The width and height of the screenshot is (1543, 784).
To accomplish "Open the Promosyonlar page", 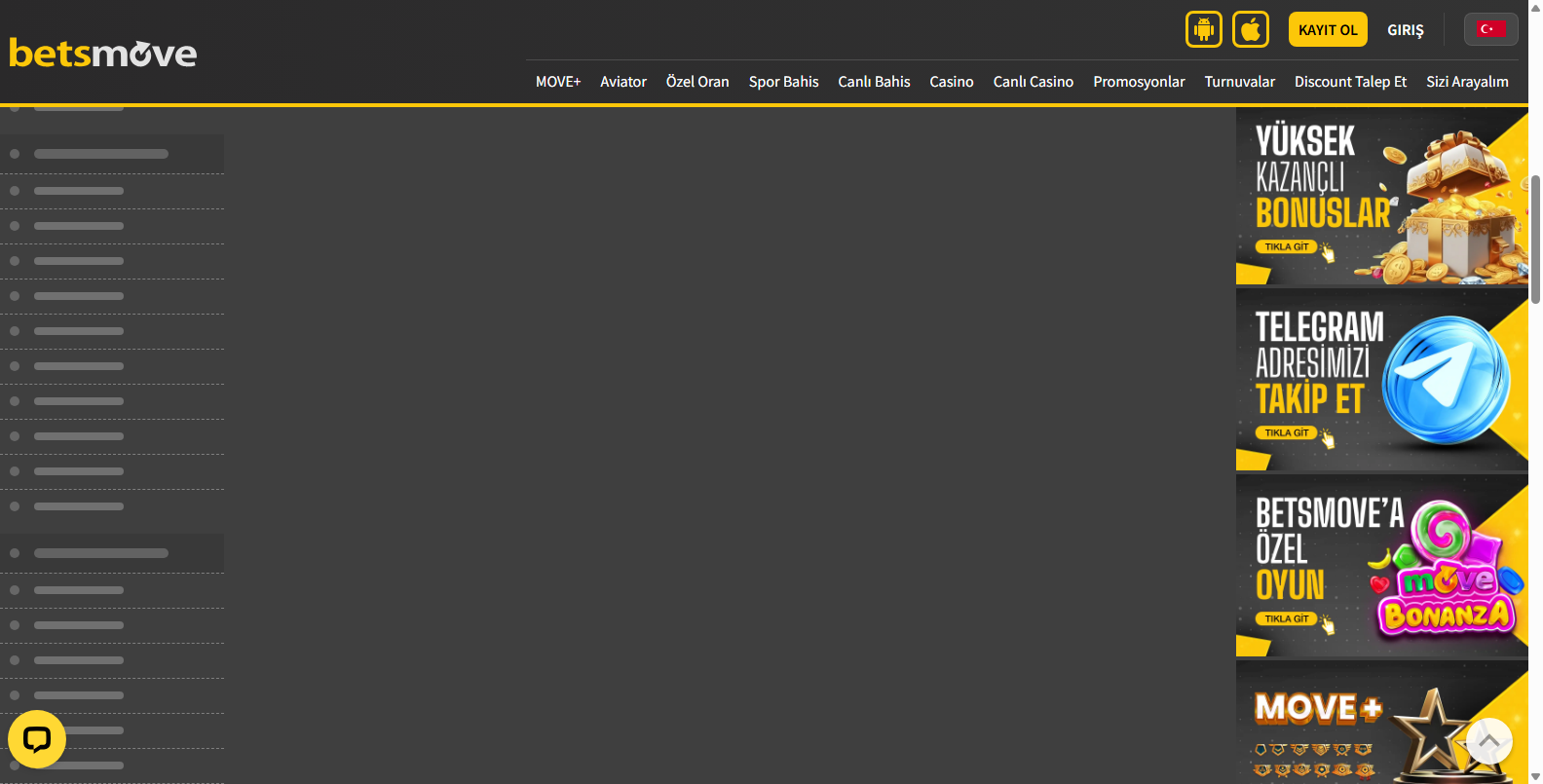I will pos(1139,82).
